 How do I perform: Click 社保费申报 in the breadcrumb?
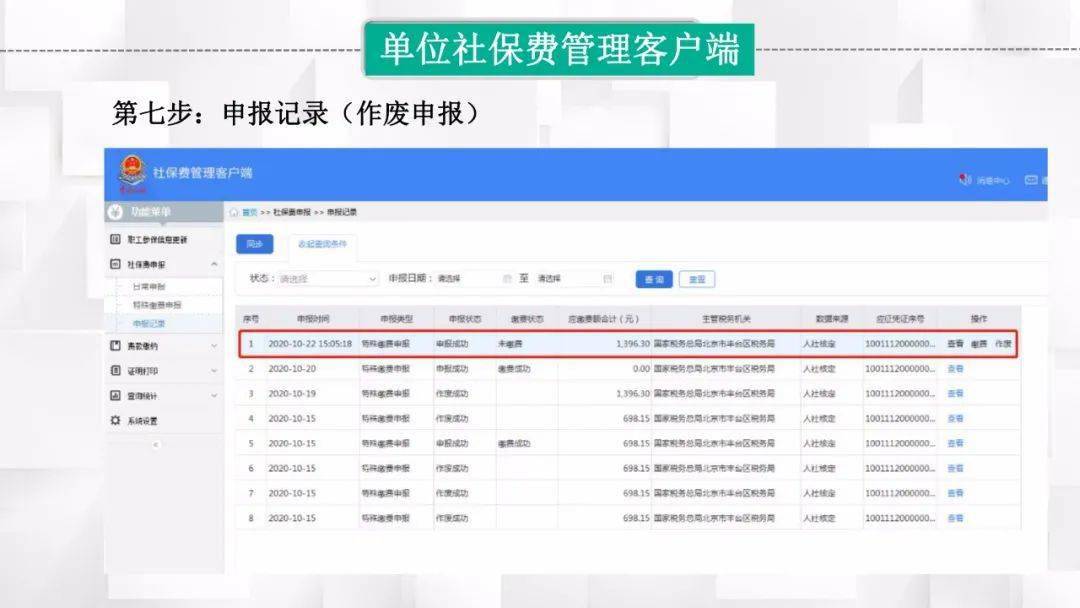coord(291,212)
